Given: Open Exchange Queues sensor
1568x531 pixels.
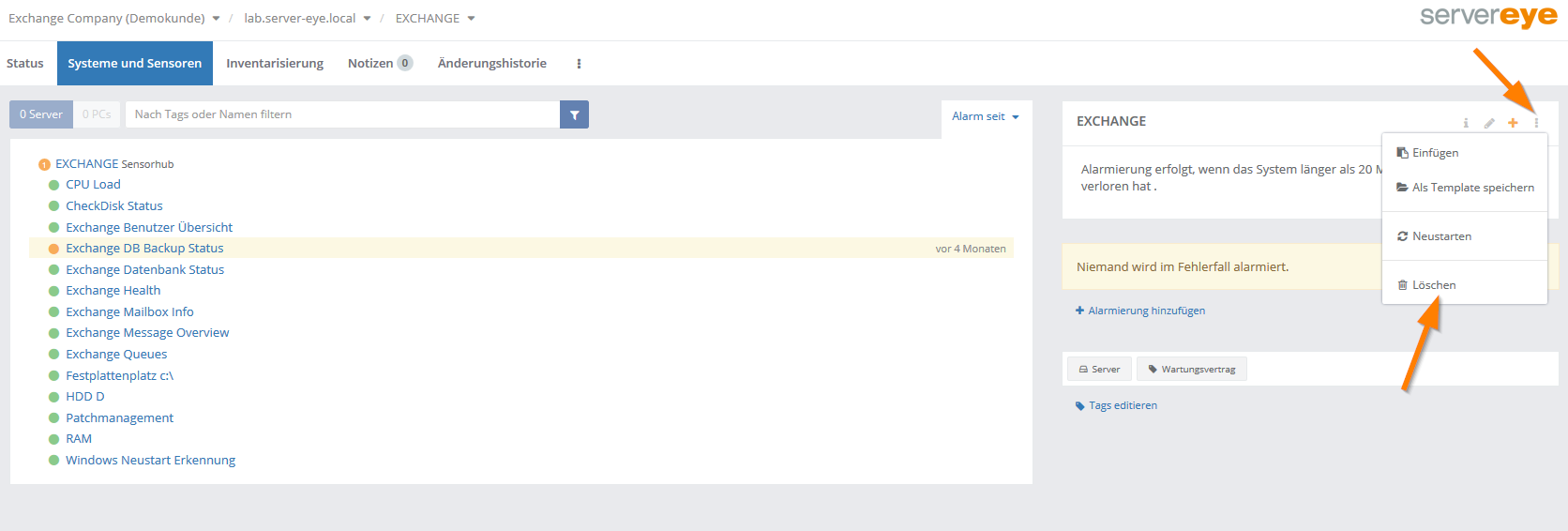Looking at the screenshot, I should coord(116,355).
